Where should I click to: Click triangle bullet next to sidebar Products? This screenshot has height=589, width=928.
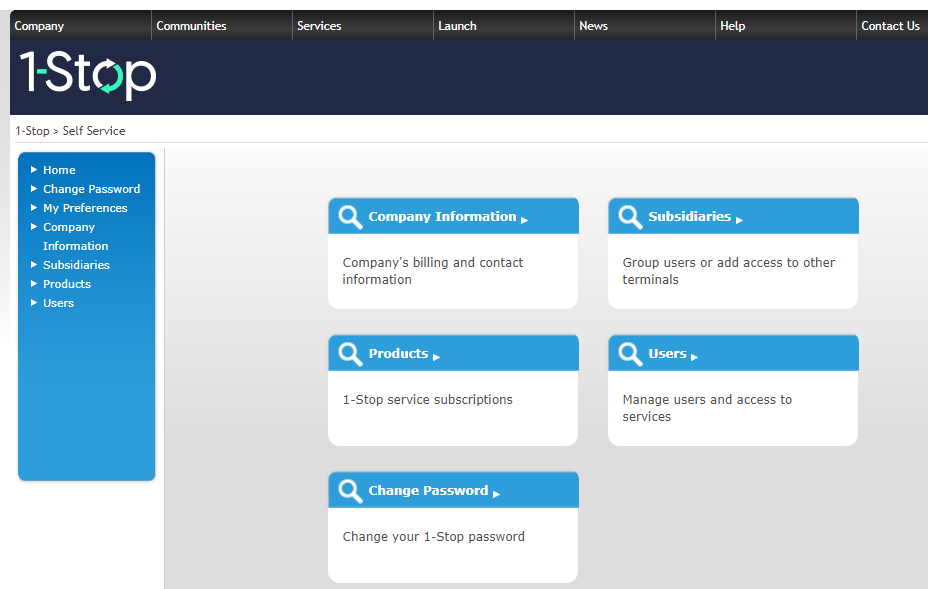coord(34,284)
